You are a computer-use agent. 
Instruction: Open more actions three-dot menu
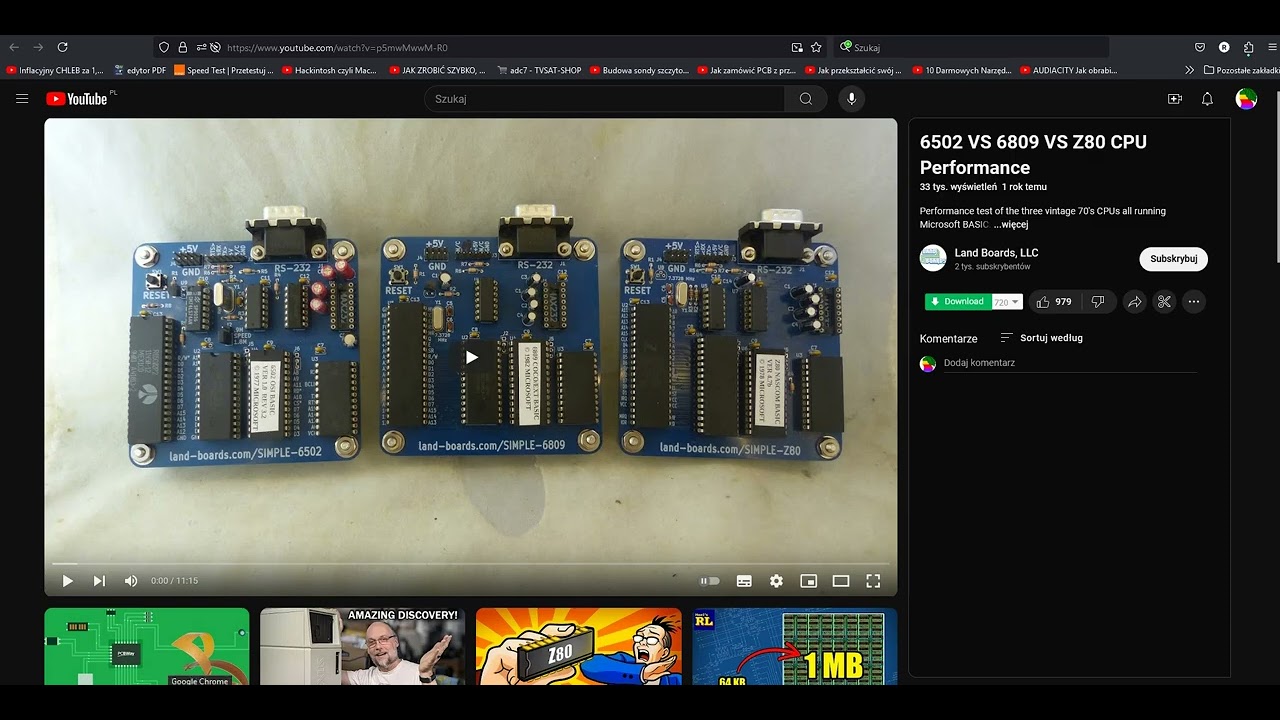[x=1193, y=302]
